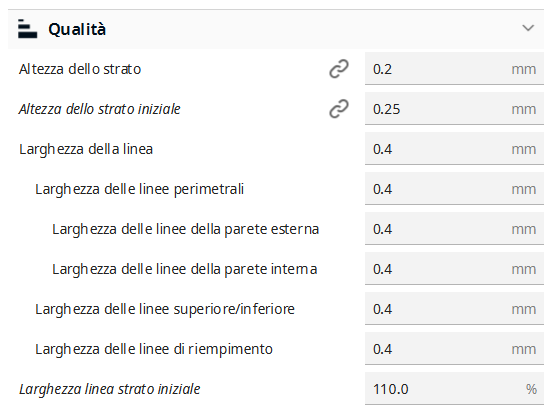Collapse the Qualità section with chevron
The image size is (547, 408).
528,28
